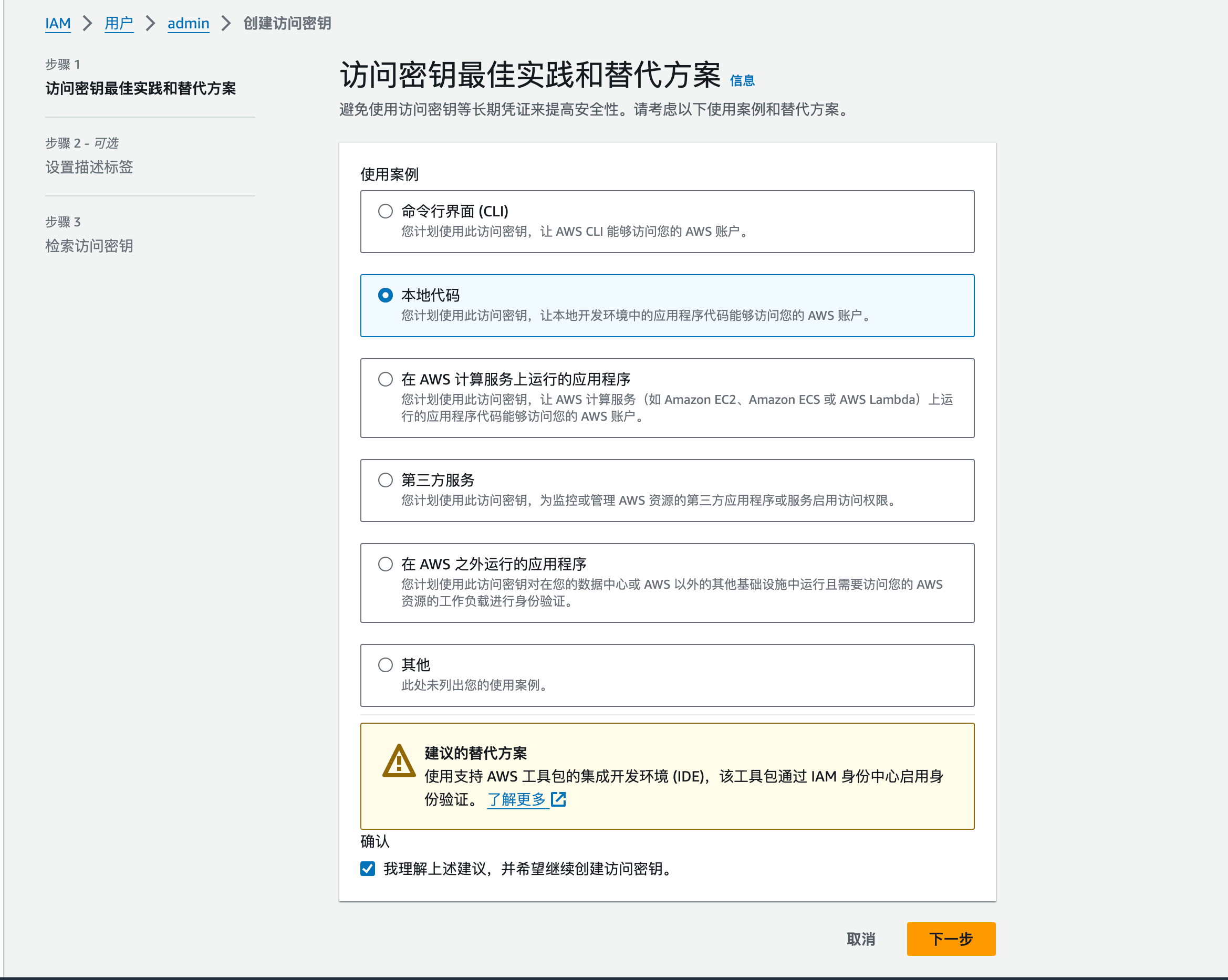Viewport: 1228px width, 980px height.
Task: Click 取消 button
Action: (x=861, y=939)
